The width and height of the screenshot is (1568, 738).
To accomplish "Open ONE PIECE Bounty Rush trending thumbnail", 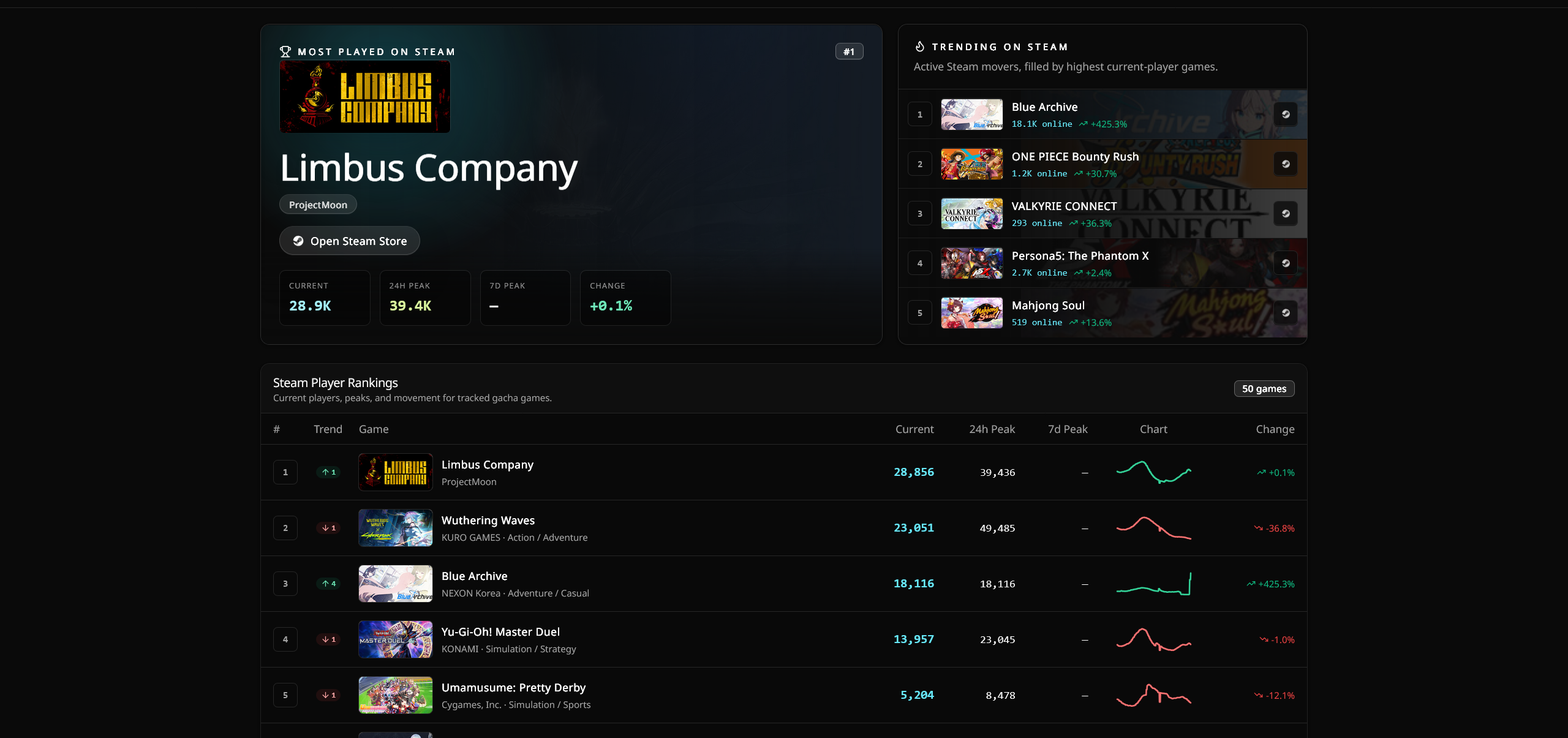I will coord(972,164).
